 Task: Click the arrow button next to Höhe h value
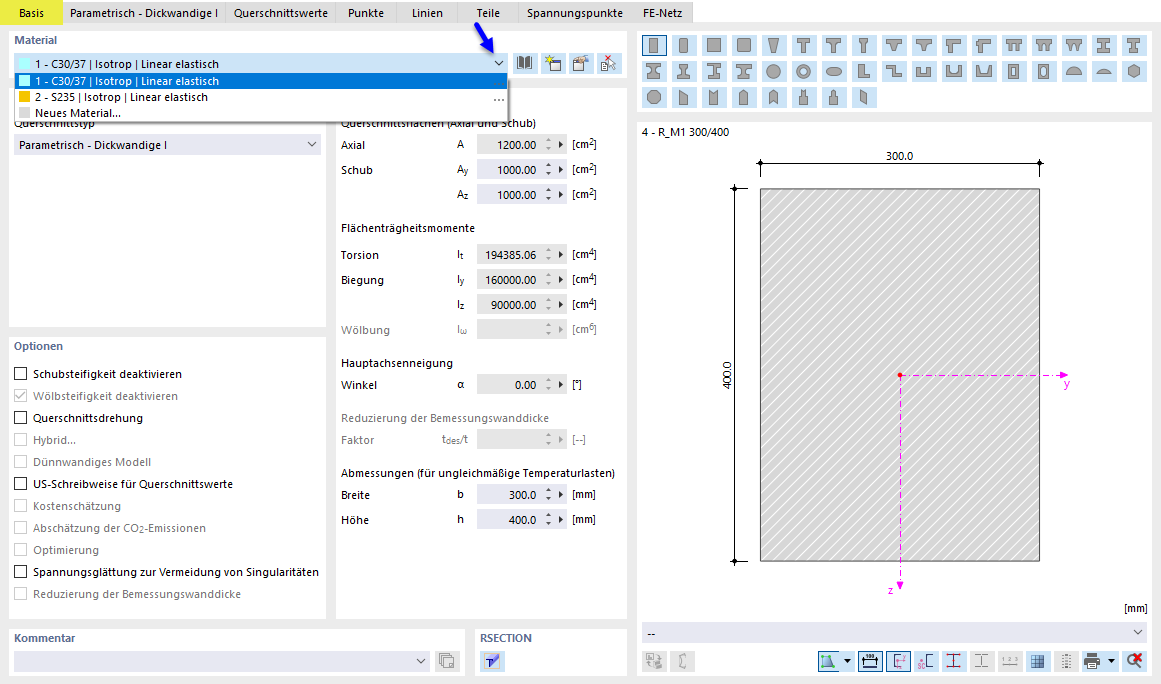[561, 520]
